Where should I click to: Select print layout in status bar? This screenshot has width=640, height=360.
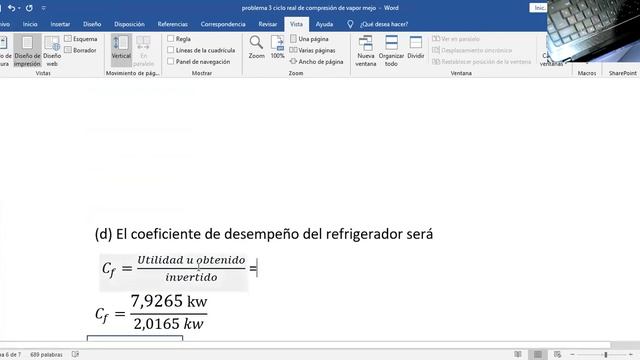coord(538,354)
